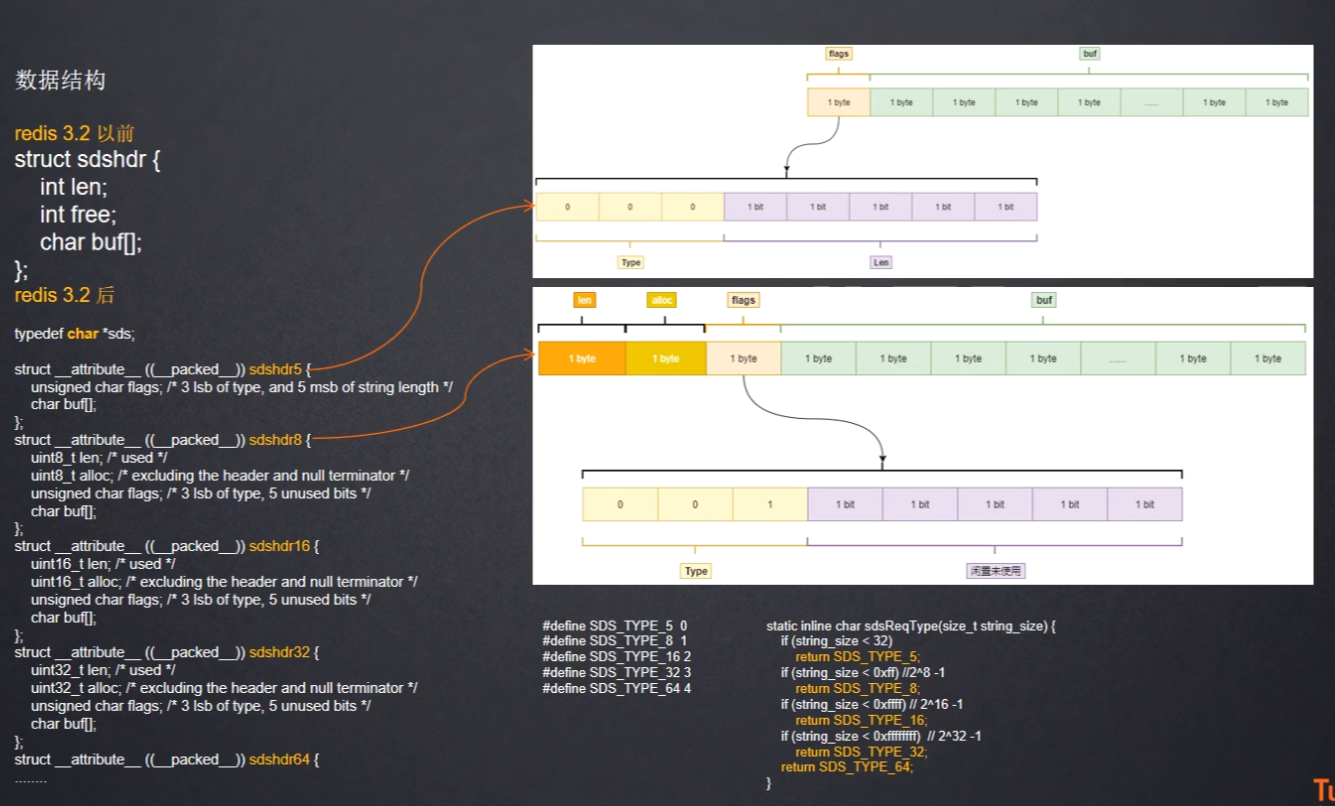Image resolution: width=1335 pixels, height=806 pixels.
Task: Click the "#define SDS_TYPE_5 0" line
Action: 615,626
